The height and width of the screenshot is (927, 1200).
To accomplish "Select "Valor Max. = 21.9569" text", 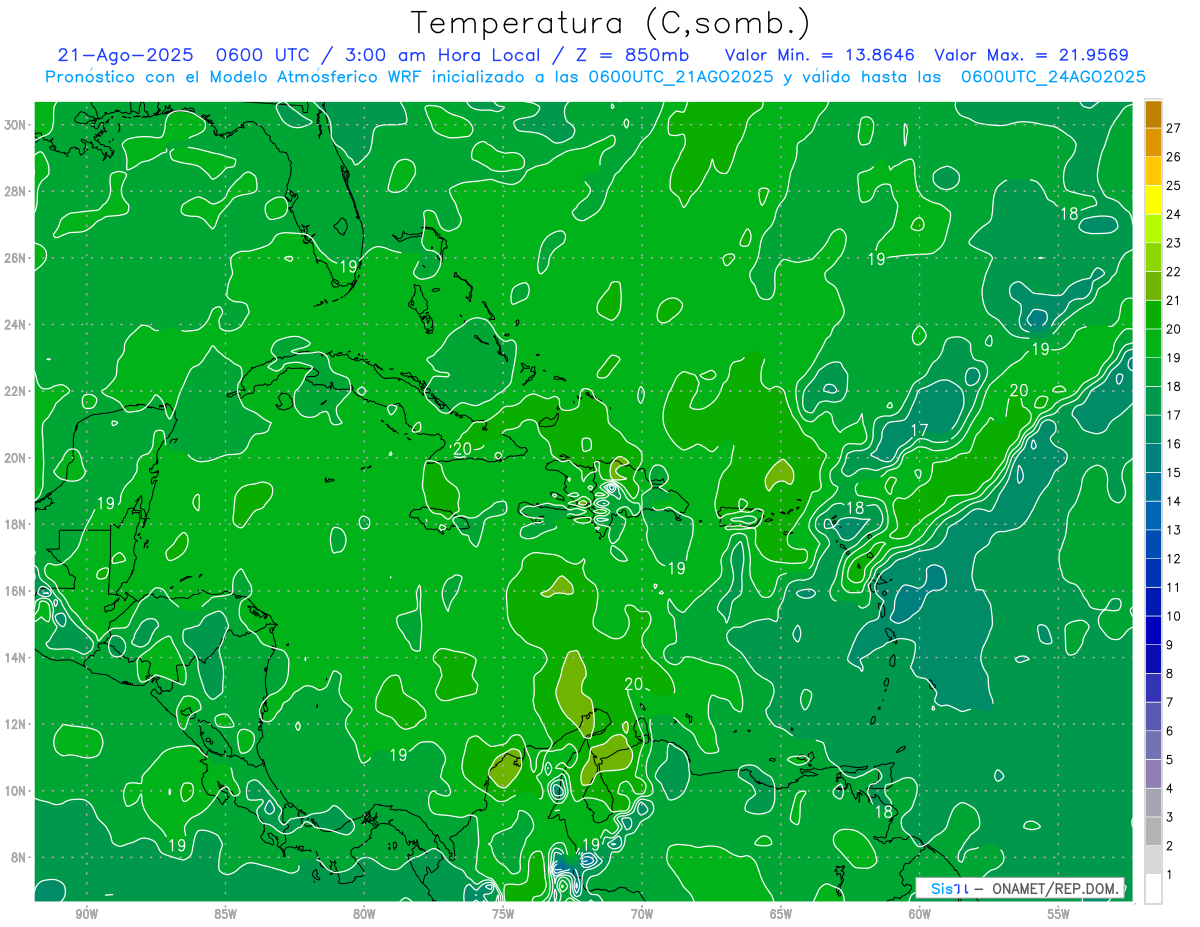I will coord(1031,55).
